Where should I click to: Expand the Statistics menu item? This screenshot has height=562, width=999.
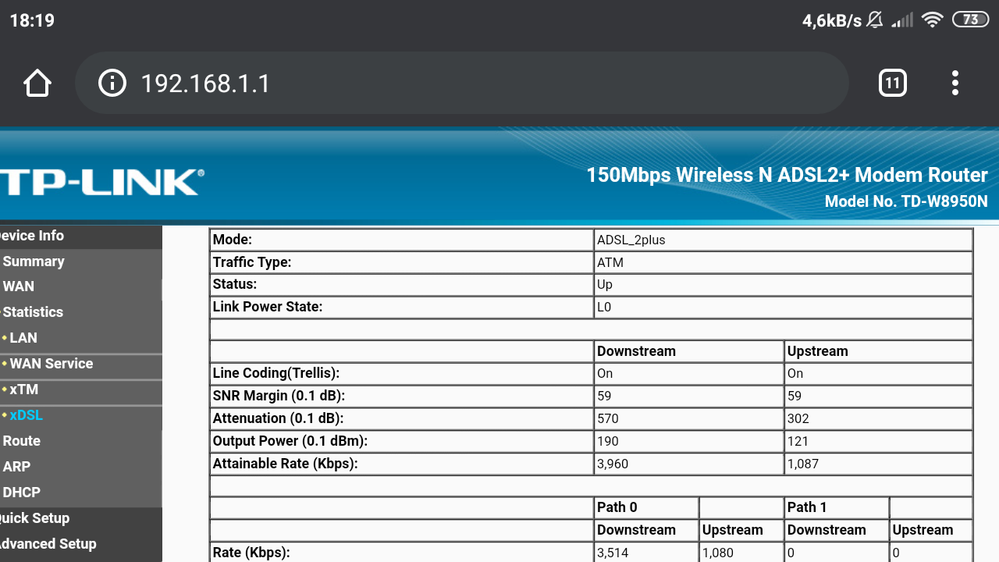(33, 312)
